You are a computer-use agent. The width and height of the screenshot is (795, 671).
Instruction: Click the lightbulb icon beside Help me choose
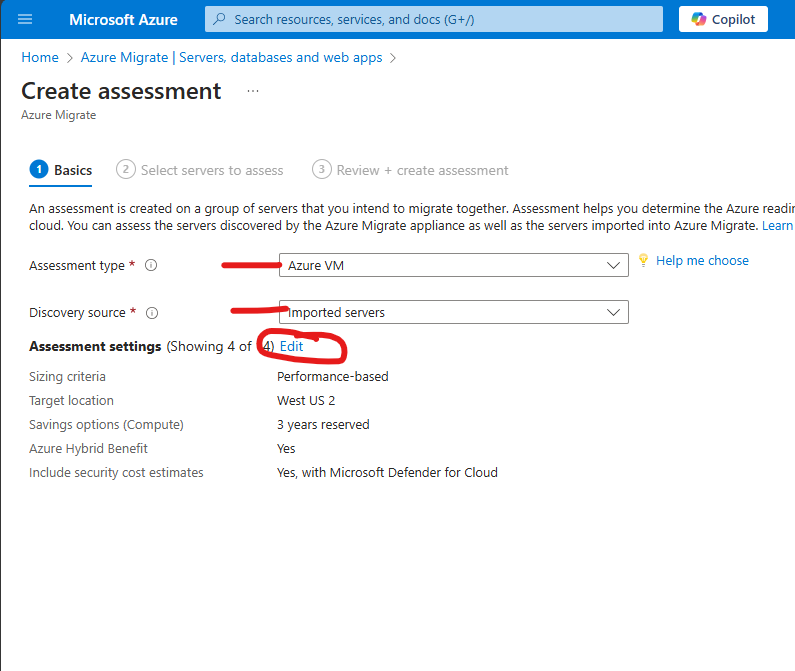[x=644, y=260]
